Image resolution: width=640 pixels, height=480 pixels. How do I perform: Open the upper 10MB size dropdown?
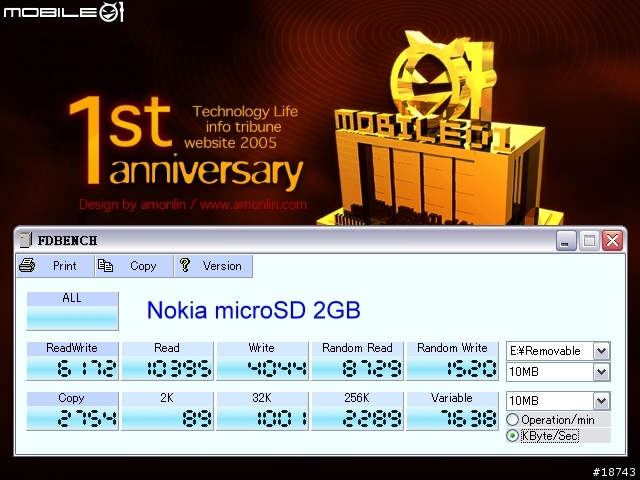coord(601,372)
